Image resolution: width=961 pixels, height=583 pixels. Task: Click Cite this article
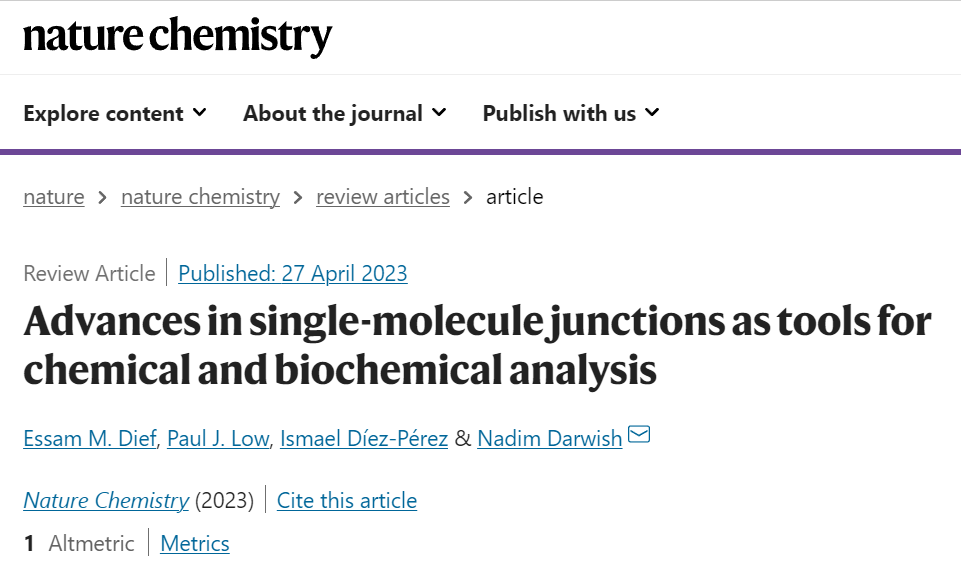[347, 500]
